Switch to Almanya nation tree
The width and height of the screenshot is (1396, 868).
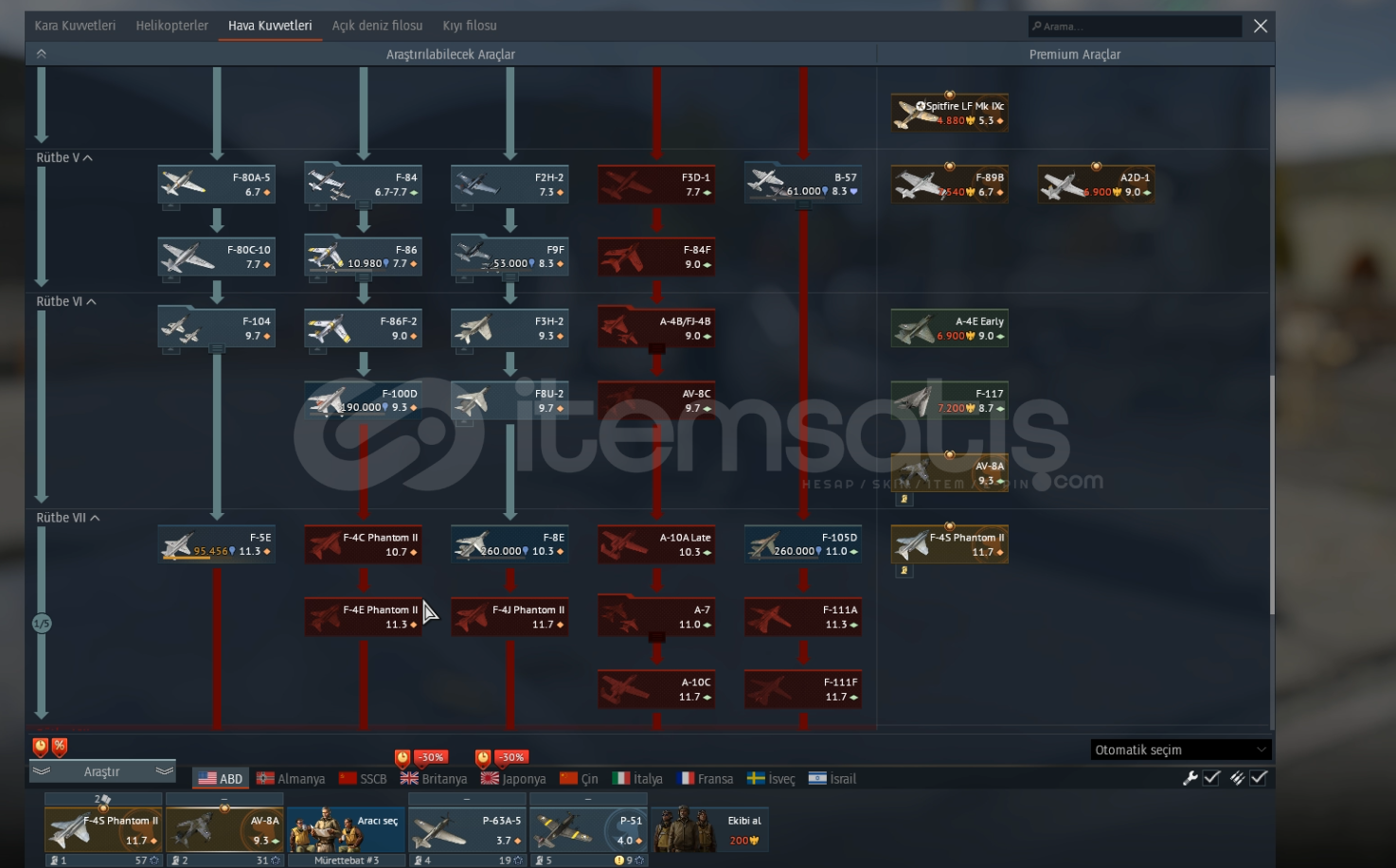tap(291, 779)
